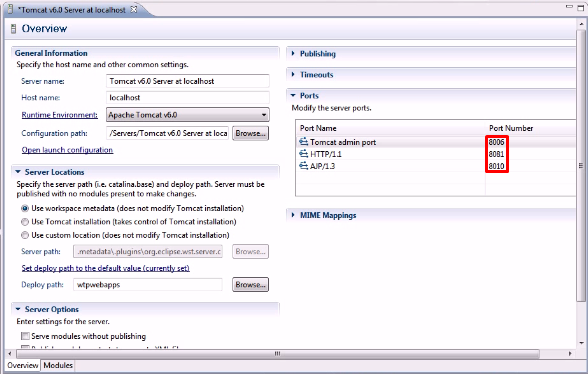Screen dimensions: 588x374
Task: Click the horizontal scrollbar right arrow
Action: point(570,353)
